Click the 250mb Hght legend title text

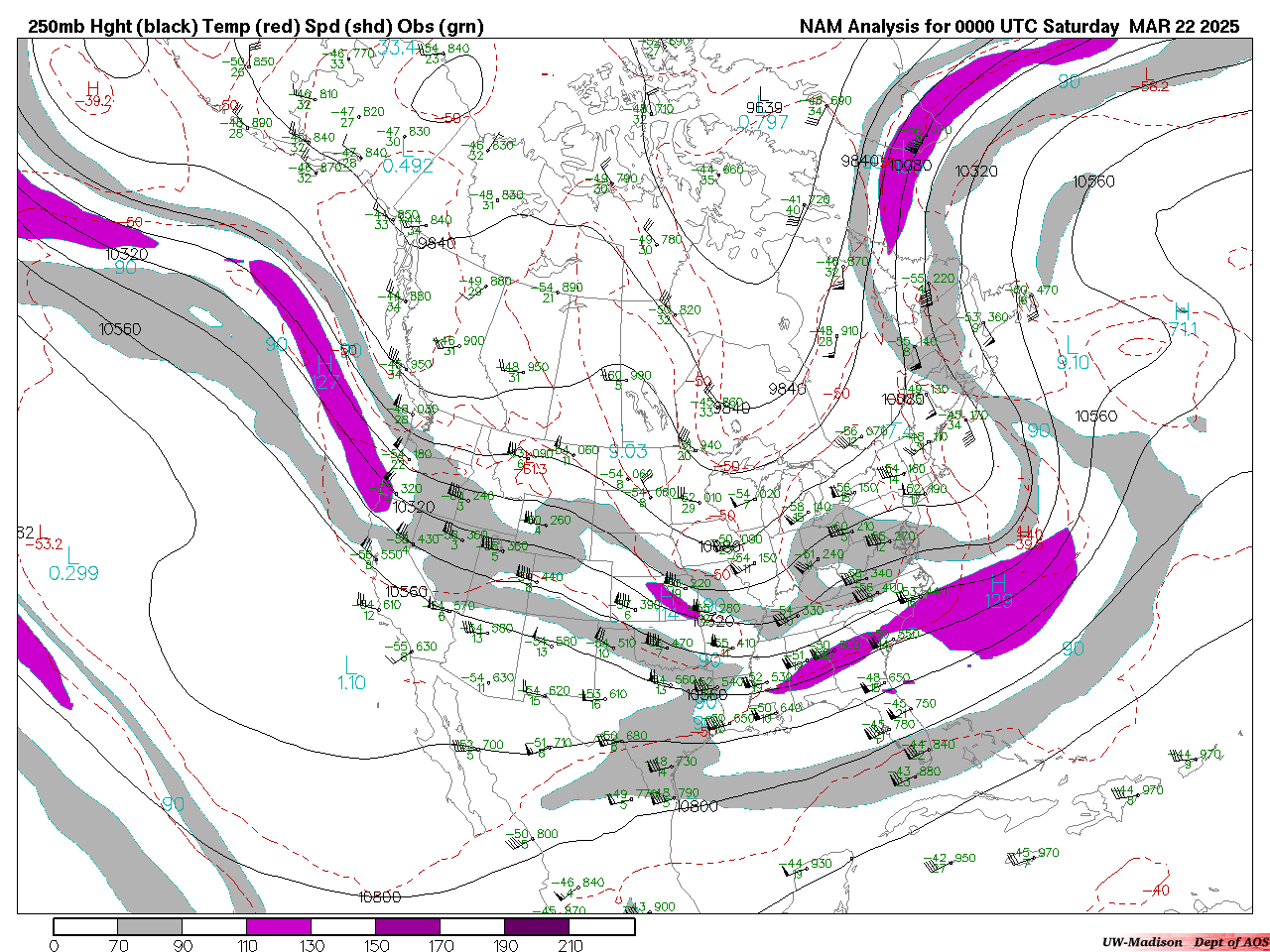pyautogui.click(x=256, y=27)
